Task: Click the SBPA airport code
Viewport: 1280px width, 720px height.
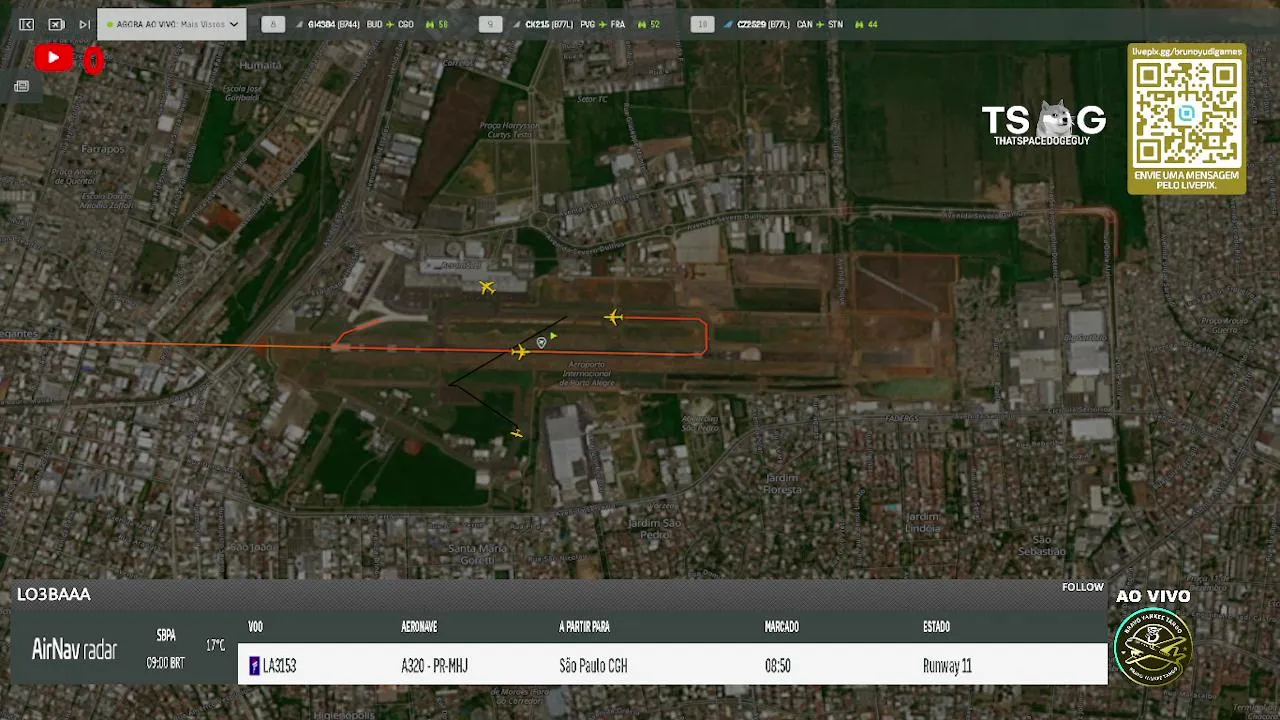Action: [166, 636]
